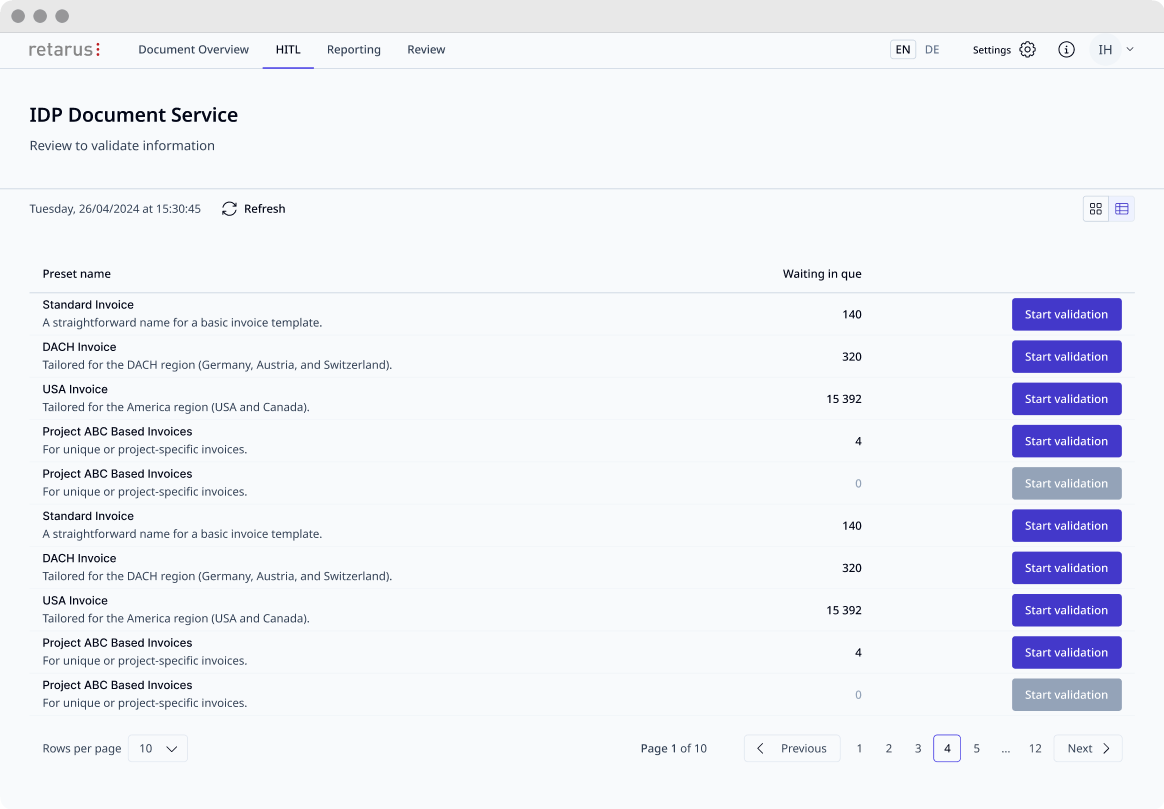
Task: Select current page 4
Action: (946, 748)
